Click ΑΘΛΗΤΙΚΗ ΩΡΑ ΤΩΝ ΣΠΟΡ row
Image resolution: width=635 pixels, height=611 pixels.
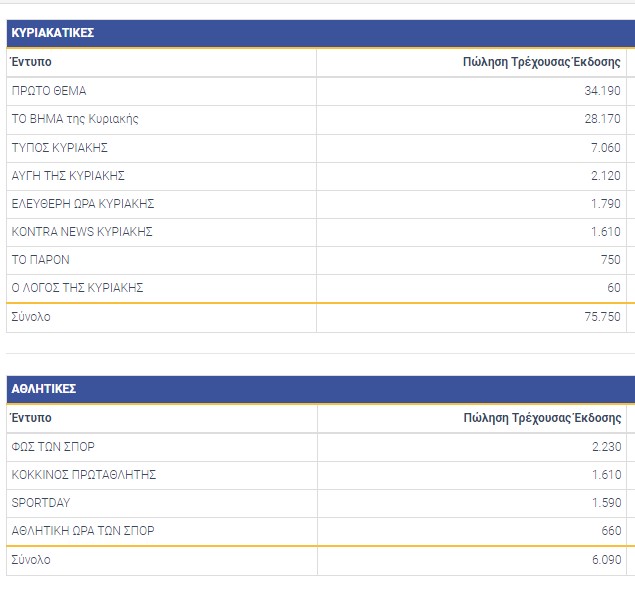[83, 530]
